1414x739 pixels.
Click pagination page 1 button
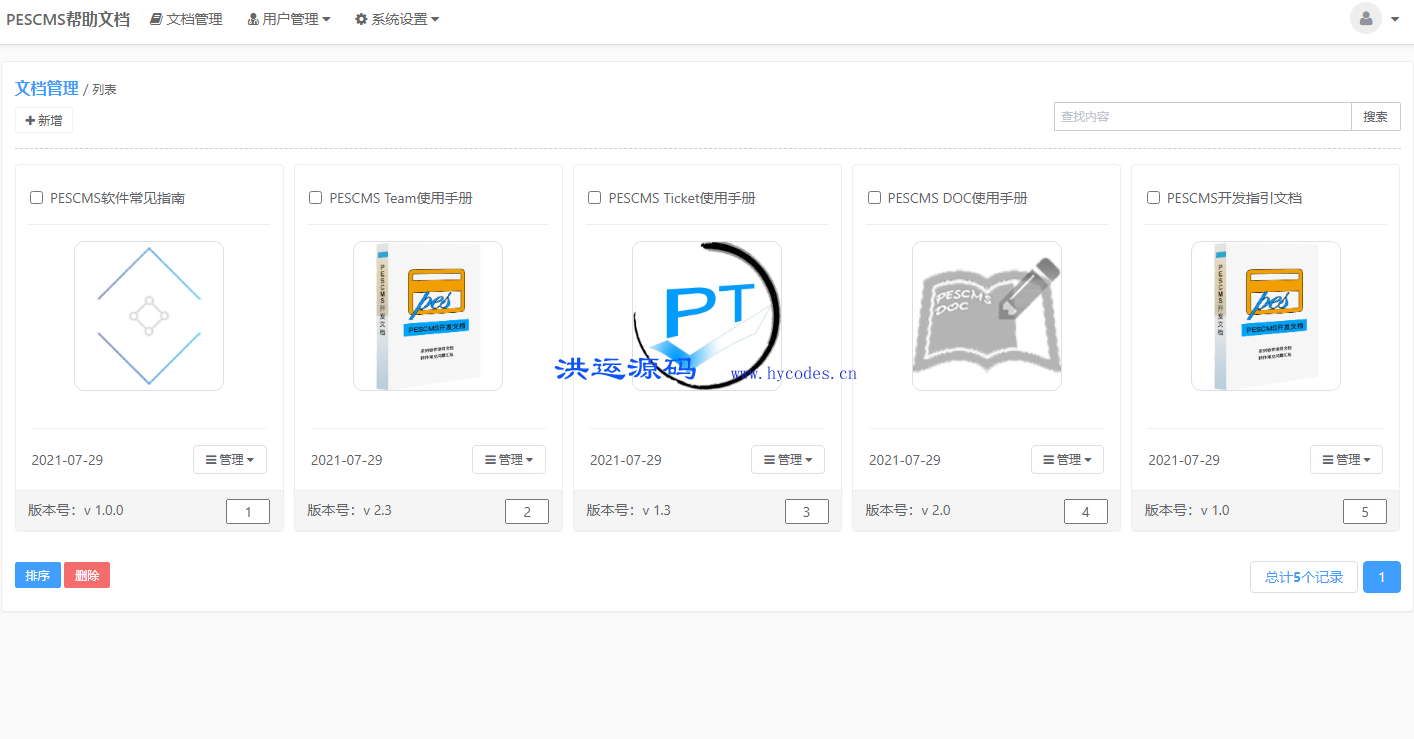pyautogui.click(x=1382, y=577)
